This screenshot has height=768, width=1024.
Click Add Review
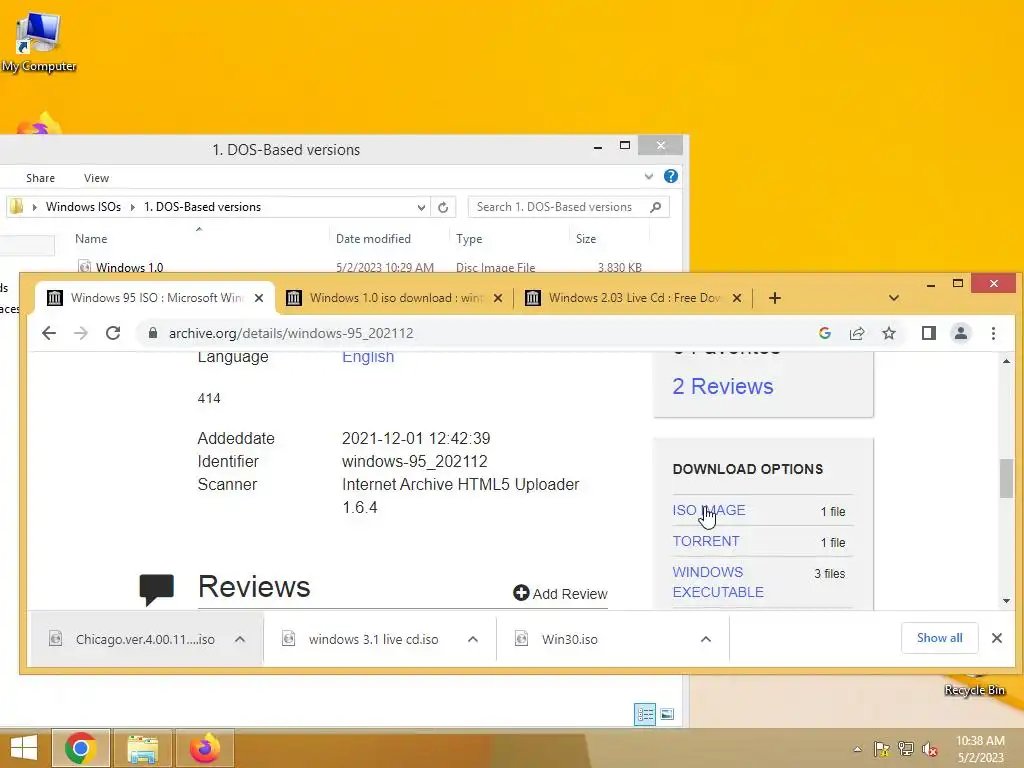click(560, 593)
